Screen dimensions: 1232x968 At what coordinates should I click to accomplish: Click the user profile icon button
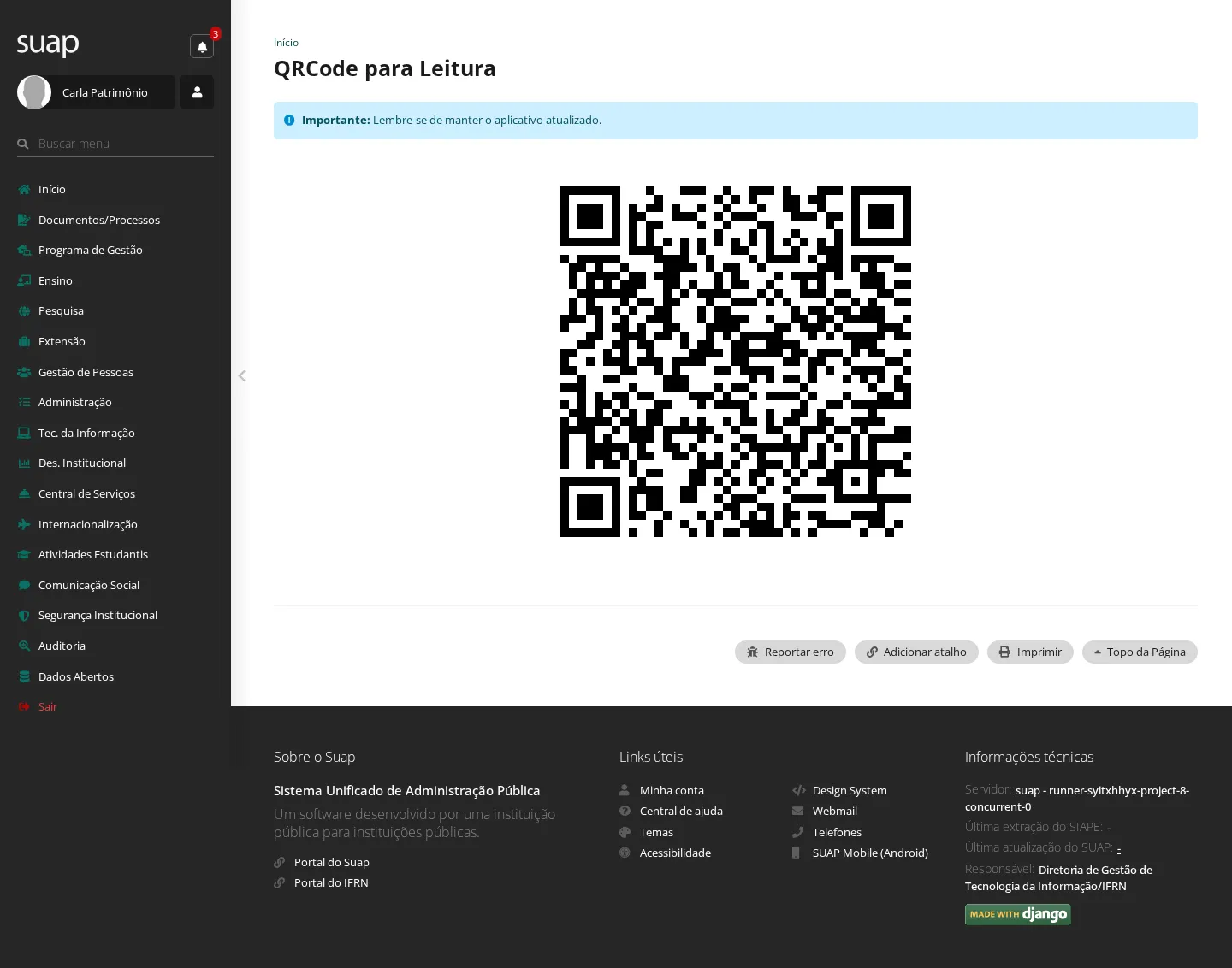coord(197,92)
